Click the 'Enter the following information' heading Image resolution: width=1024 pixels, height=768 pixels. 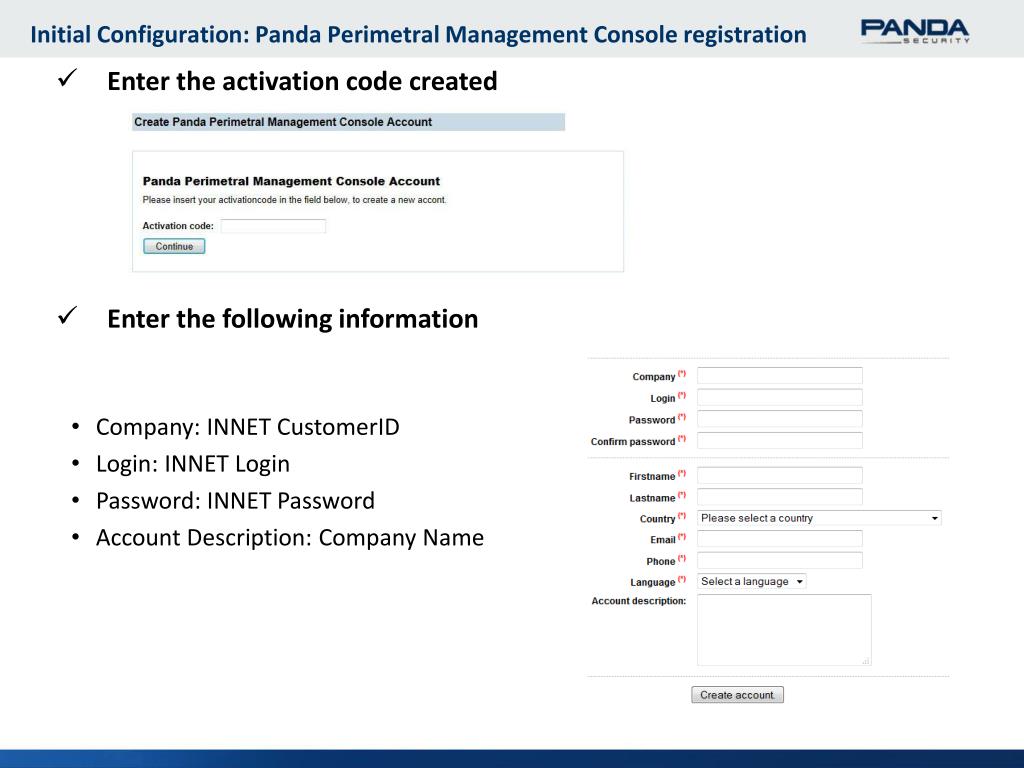(x=293, y=319)
